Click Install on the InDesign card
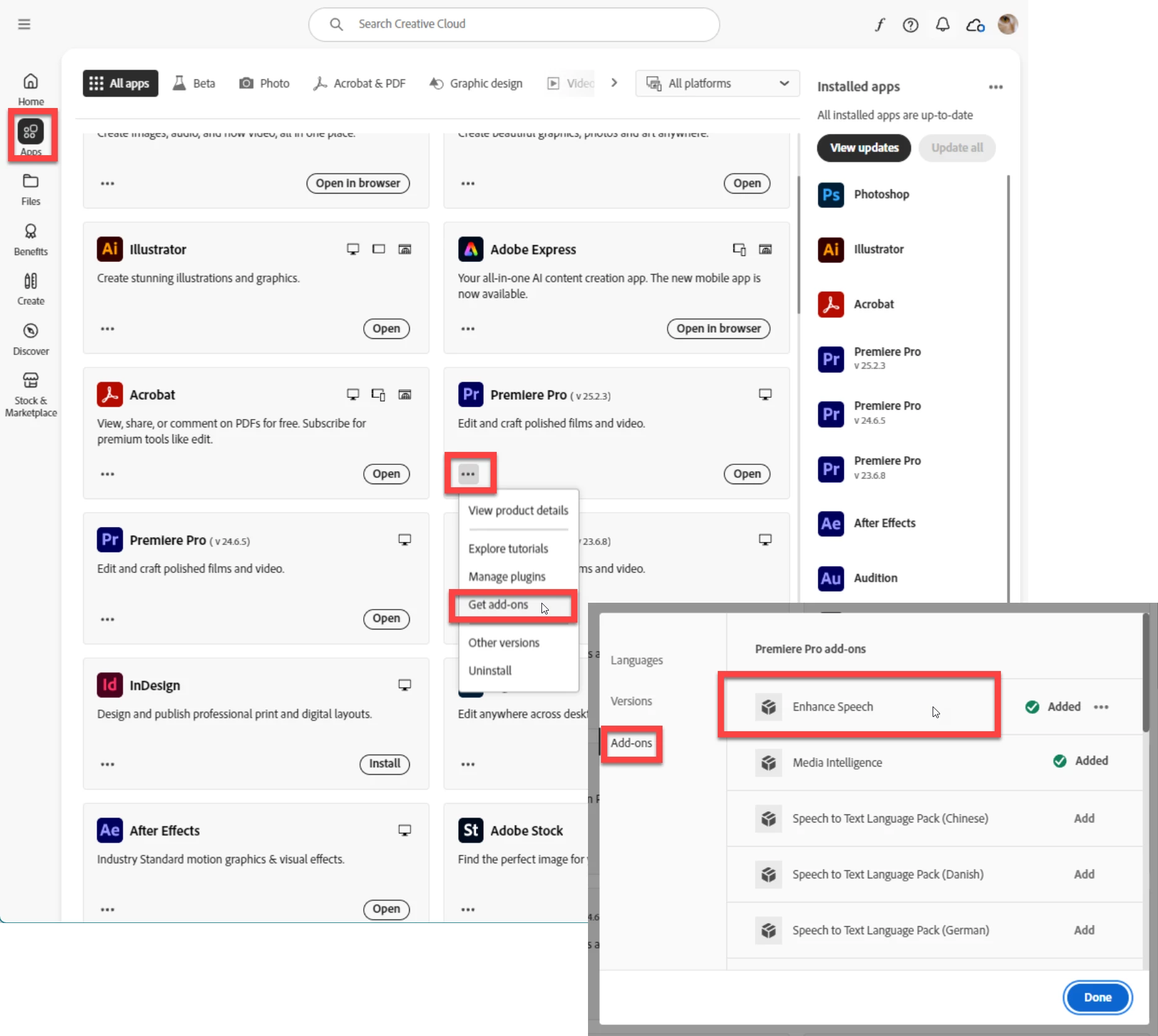The height and width of the screenshot is (1036, 1158). click(384, 763)
